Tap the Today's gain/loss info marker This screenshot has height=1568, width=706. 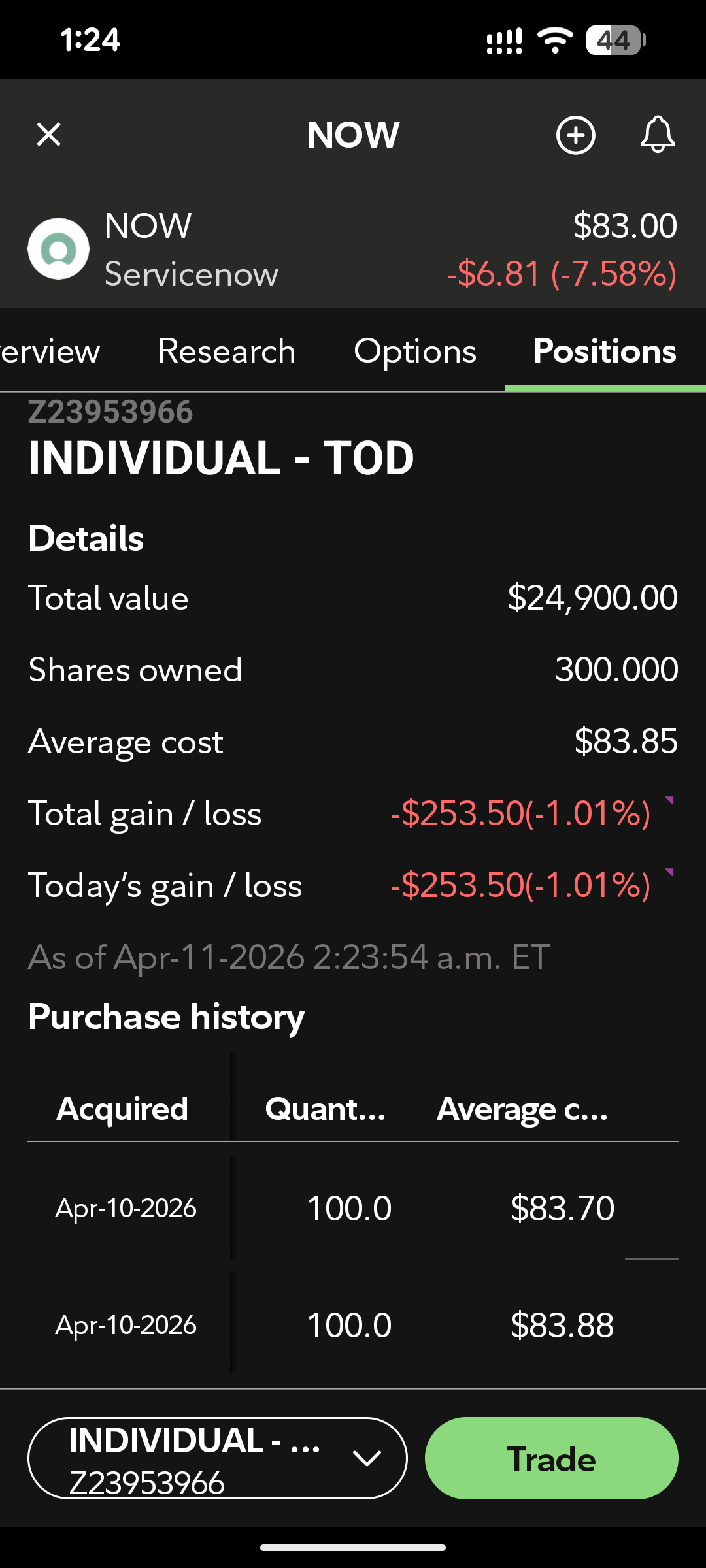[669, 872]
